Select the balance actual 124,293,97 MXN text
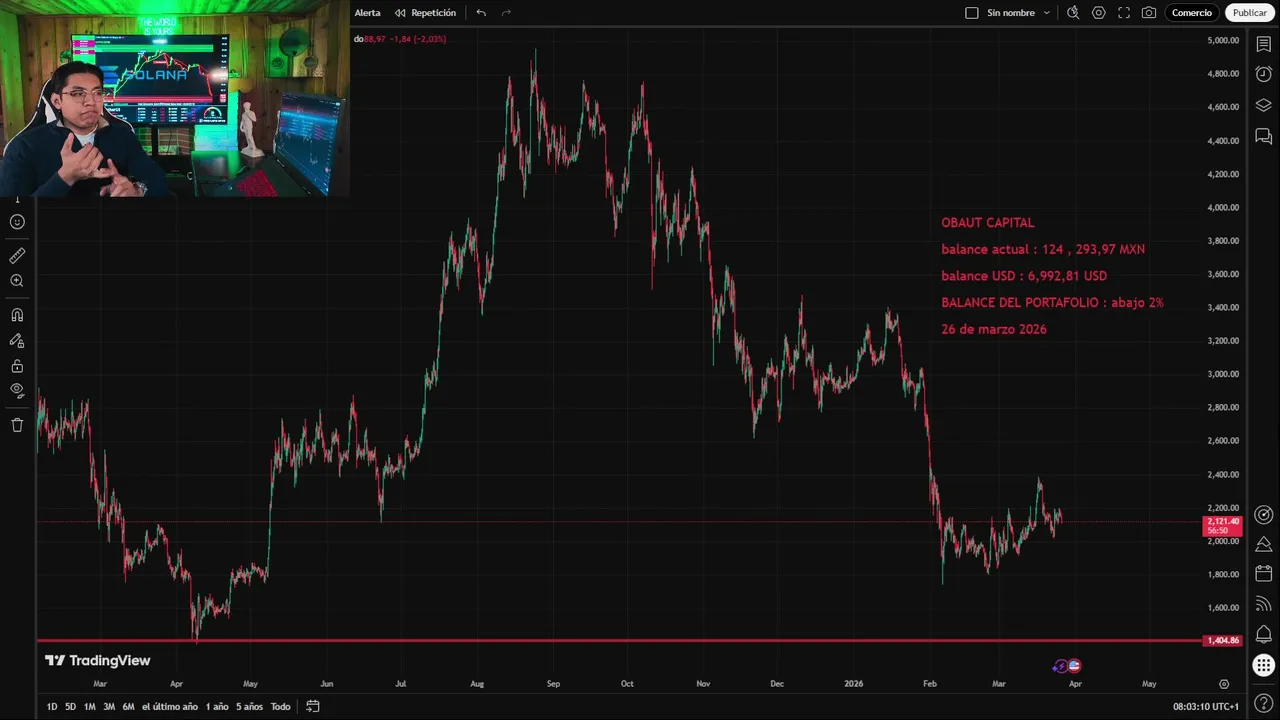Screen dimensions: 1280x720 point(1043,249)
